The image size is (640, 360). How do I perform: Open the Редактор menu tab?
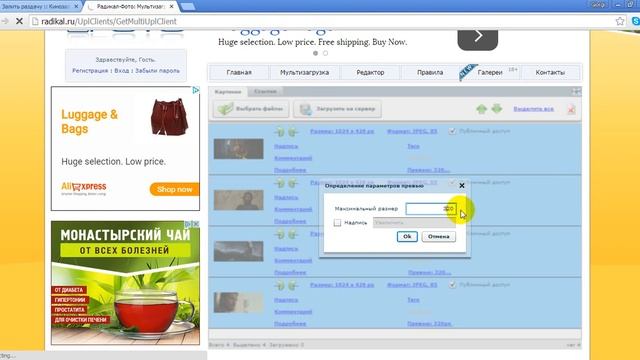click(370, 72)
